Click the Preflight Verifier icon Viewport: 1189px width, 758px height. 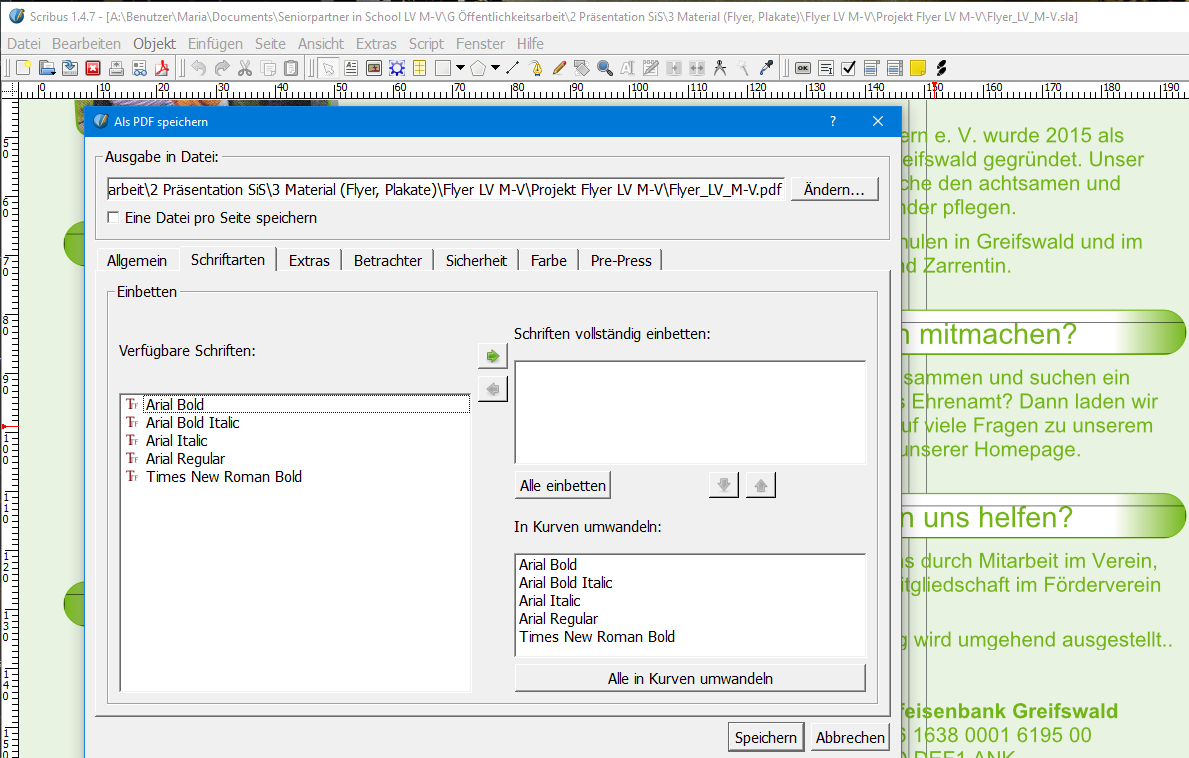click(138, 68)
